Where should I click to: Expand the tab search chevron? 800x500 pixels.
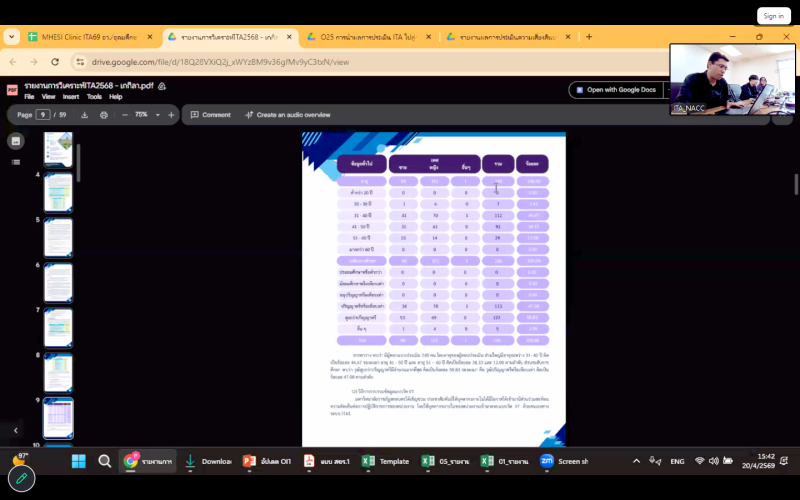12,37
